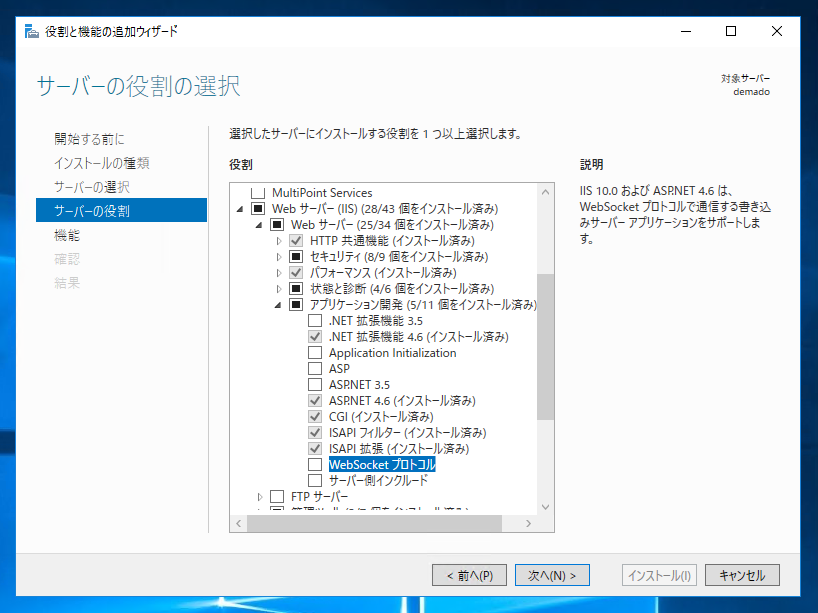Check the MultiPoint Services checkbox
Viewport: 818px width, 613px height.
(x=258, y=193)
